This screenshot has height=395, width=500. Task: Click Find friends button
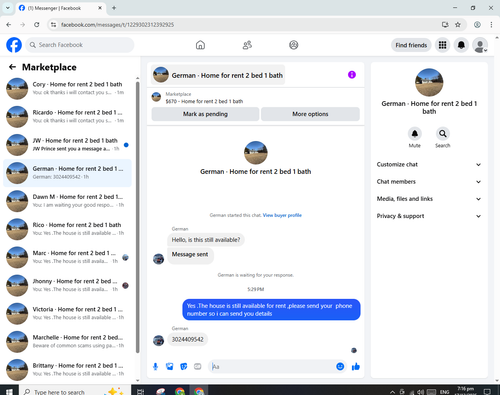click(x=411, y=45)
